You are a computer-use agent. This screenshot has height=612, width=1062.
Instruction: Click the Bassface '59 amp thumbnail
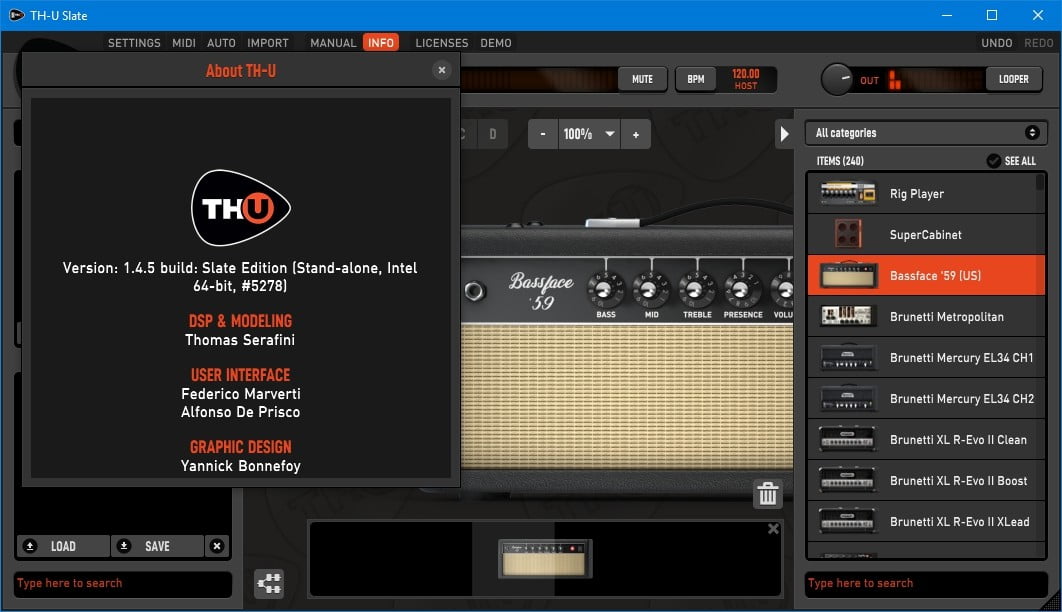(x=847, y=276)
